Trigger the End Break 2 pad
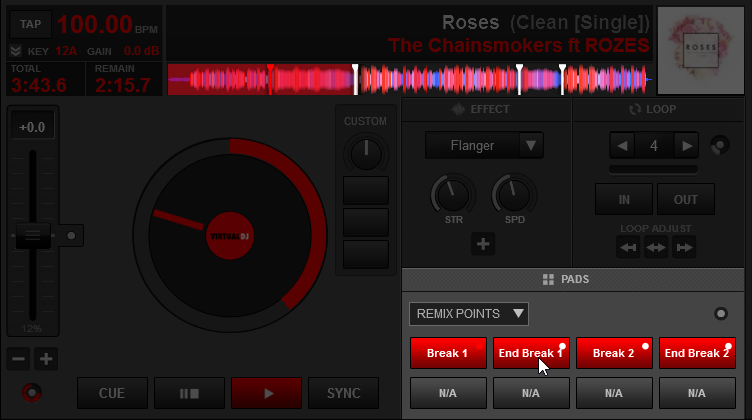752x420 pixels. [x=697, y=353]
